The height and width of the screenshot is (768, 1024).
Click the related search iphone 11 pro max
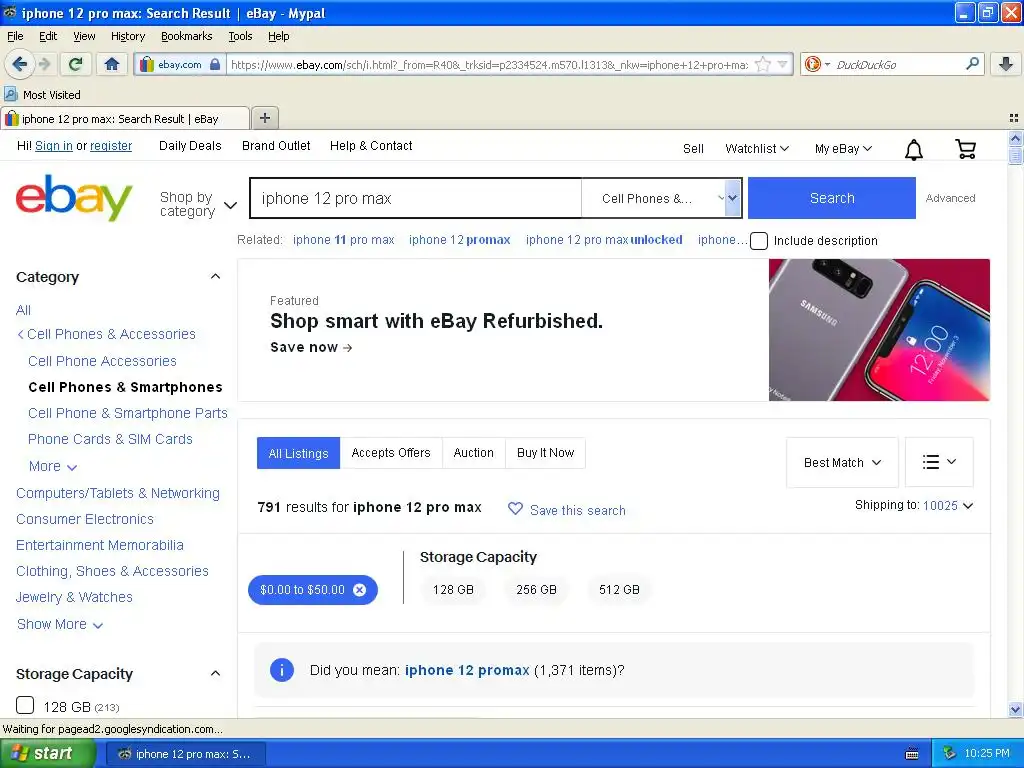344,240
